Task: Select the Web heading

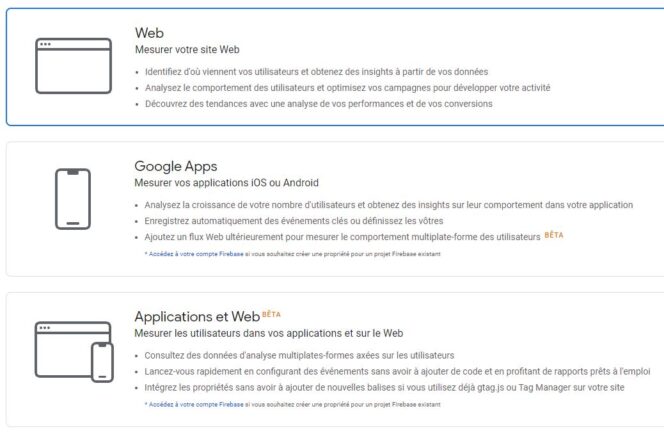Action: click(x=149, y=33)
